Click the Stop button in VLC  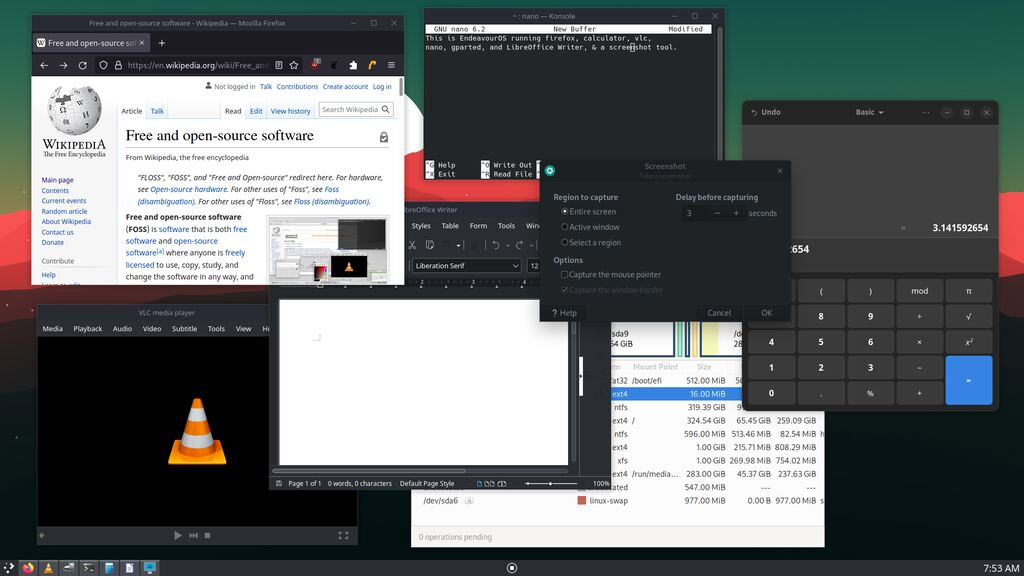pos(208,536)
